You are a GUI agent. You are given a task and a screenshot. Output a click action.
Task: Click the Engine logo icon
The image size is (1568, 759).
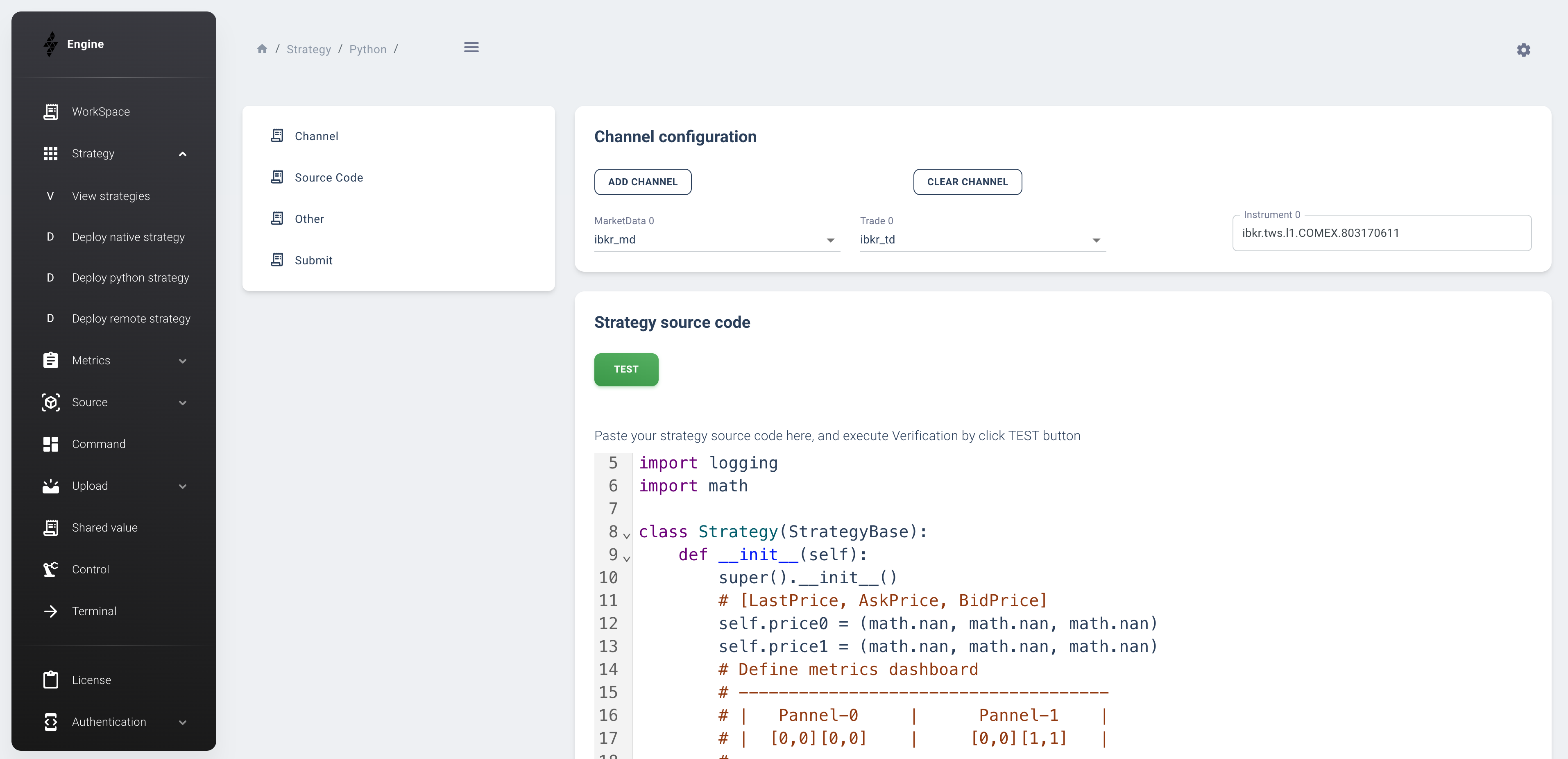[x=50, y=44]
